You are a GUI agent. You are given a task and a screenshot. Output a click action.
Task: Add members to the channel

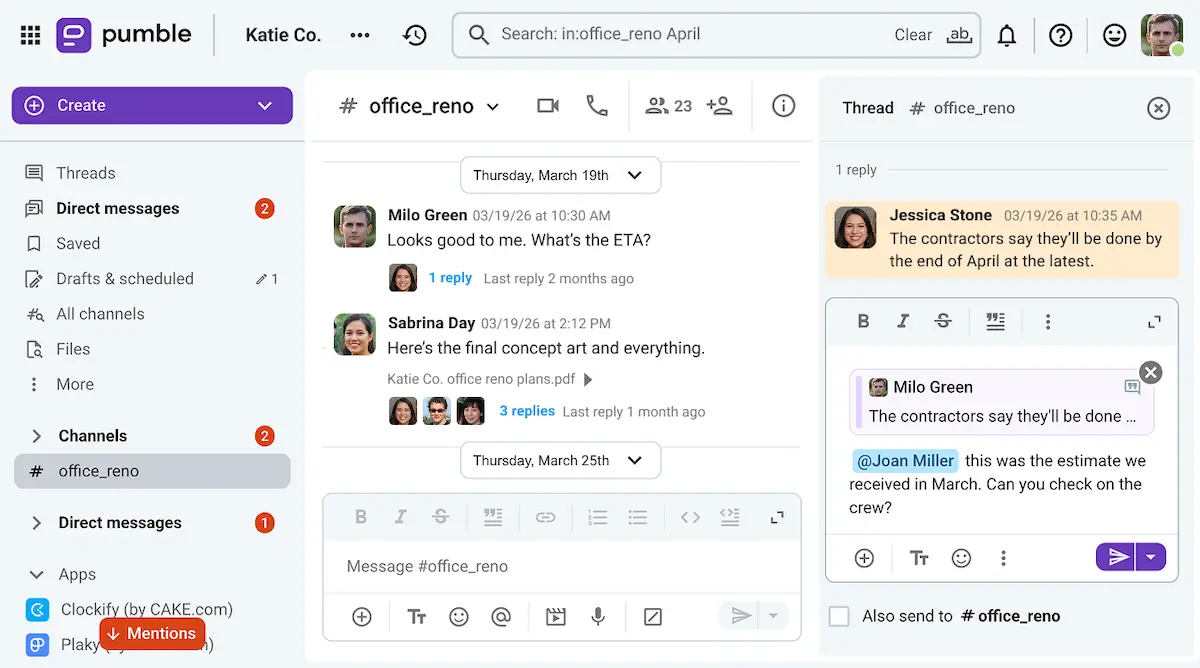click(x=719, y=105)
